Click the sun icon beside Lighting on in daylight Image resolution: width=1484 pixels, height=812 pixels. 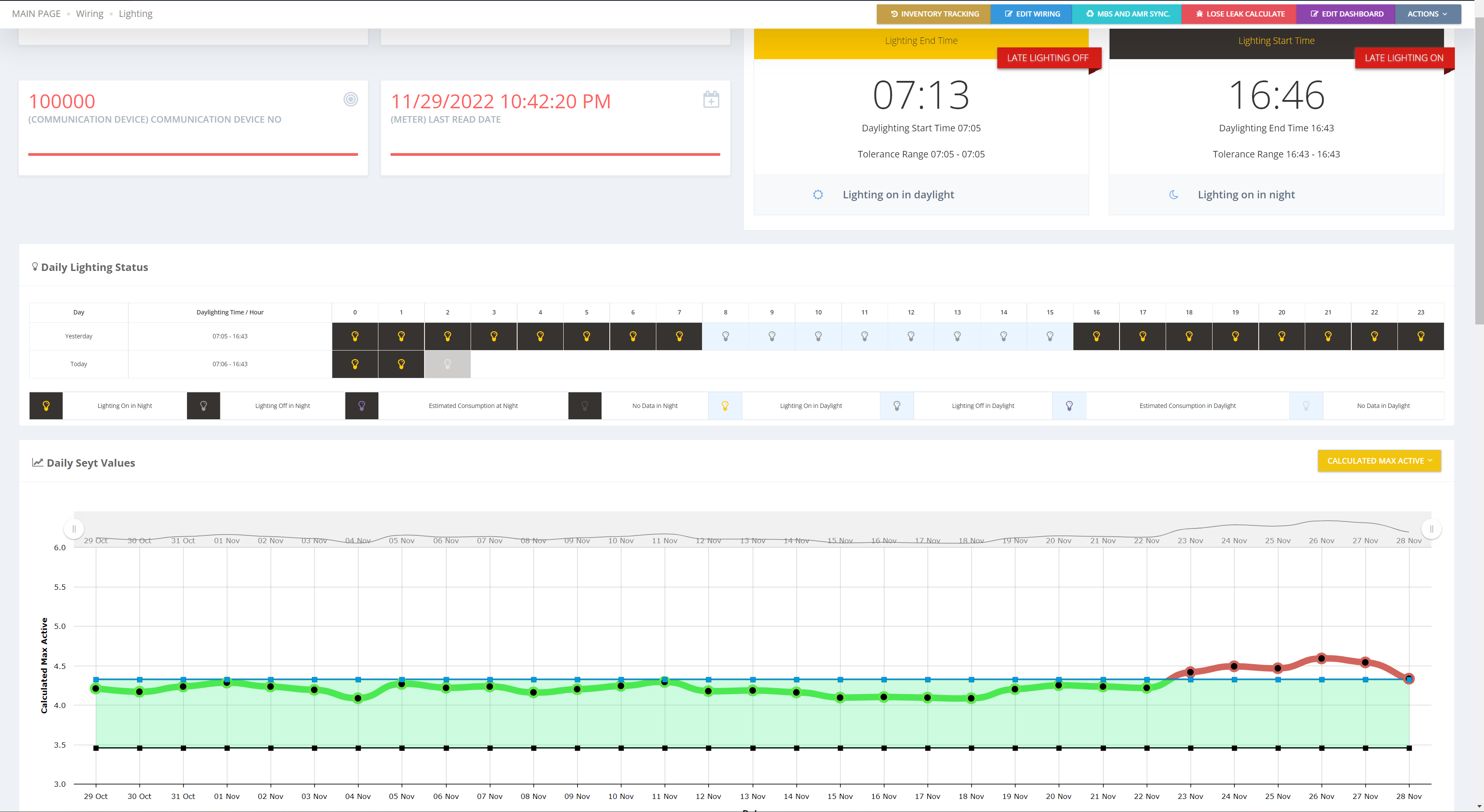coord(818,195)
